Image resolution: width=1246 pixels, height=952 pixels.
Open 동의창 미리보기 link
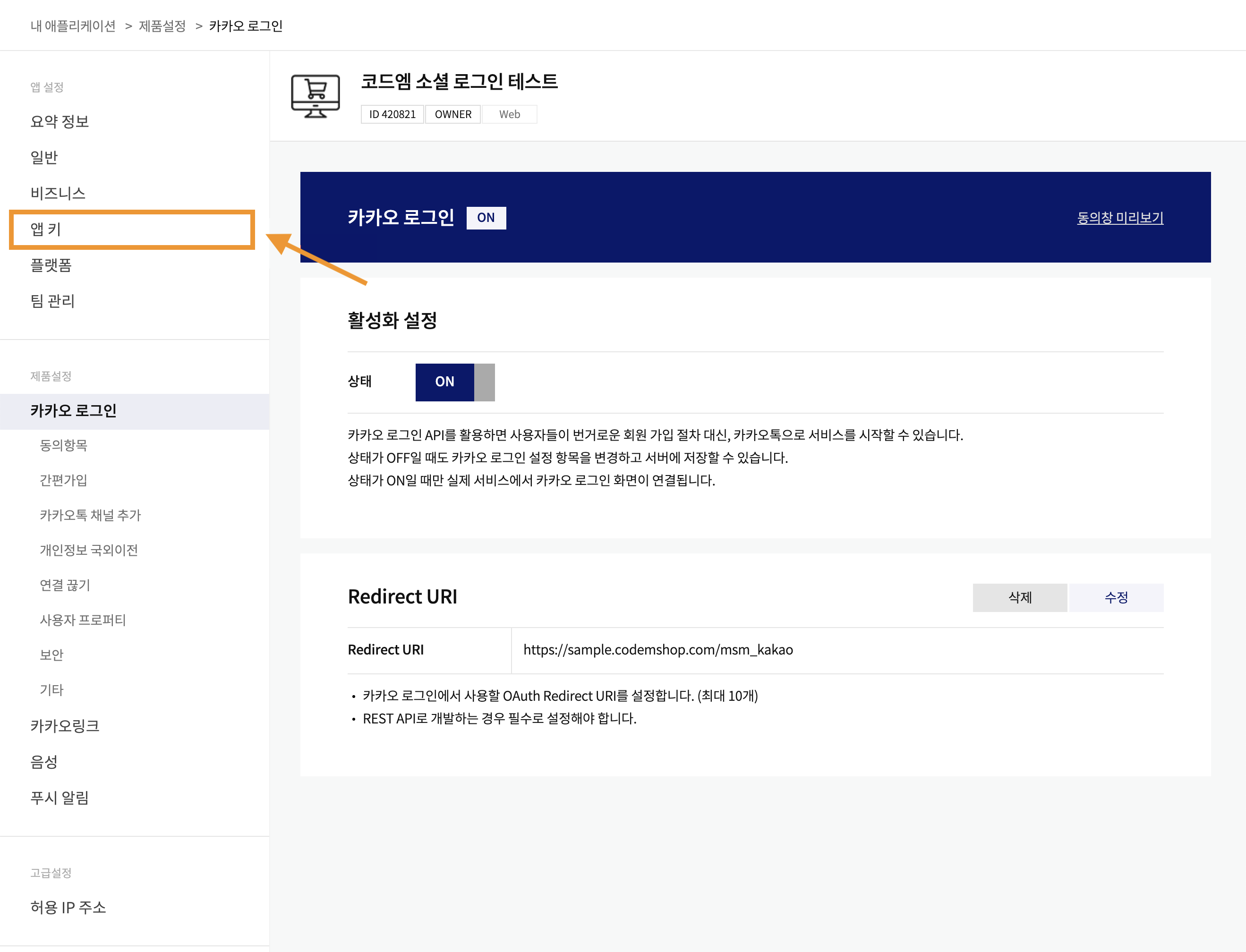(1119, 218)
